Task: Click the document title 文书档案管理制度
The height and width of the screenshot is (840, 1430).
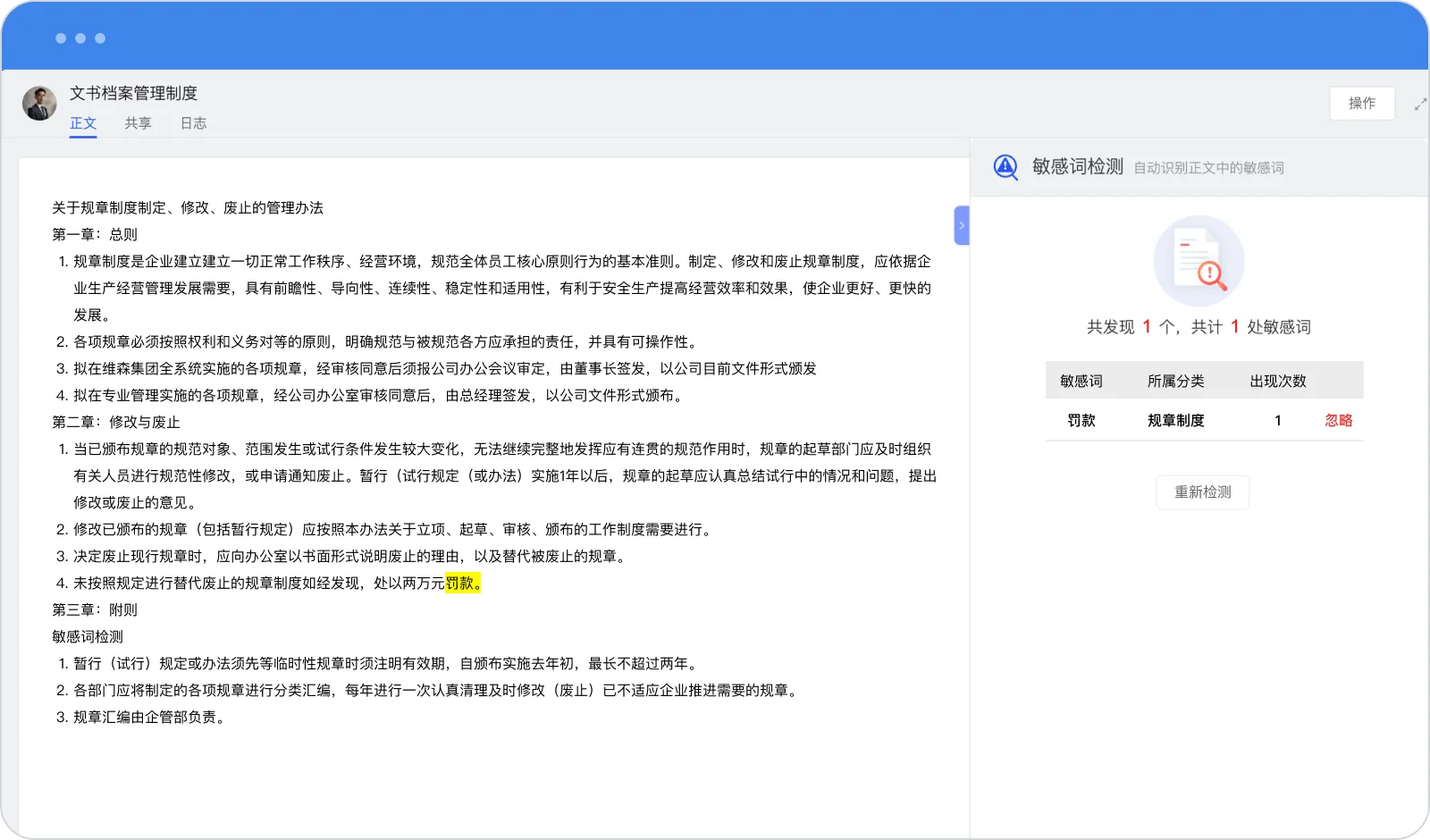Action: click(x=134, y=93)
